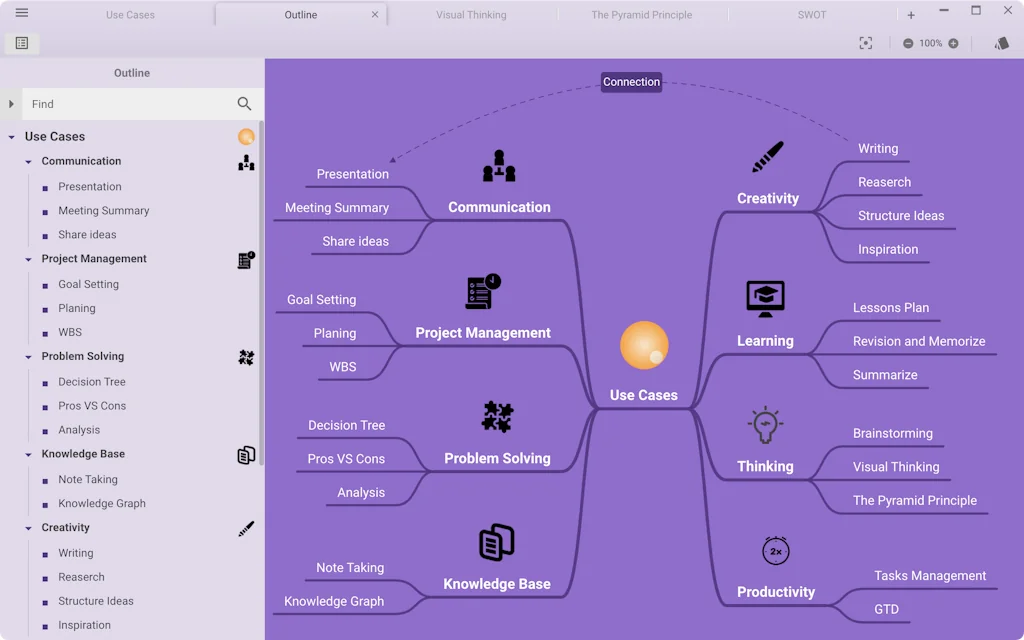Screen dimensions: 1024x640
Task: Open the Outline panel icon
Action: pos(21,43)
